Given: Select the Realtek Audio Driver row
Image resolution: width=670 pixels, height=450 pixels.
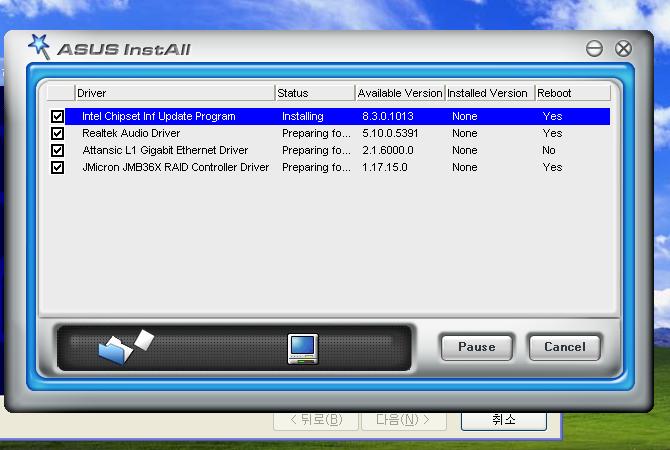Looking at the screenshot, I should [337, 133].
